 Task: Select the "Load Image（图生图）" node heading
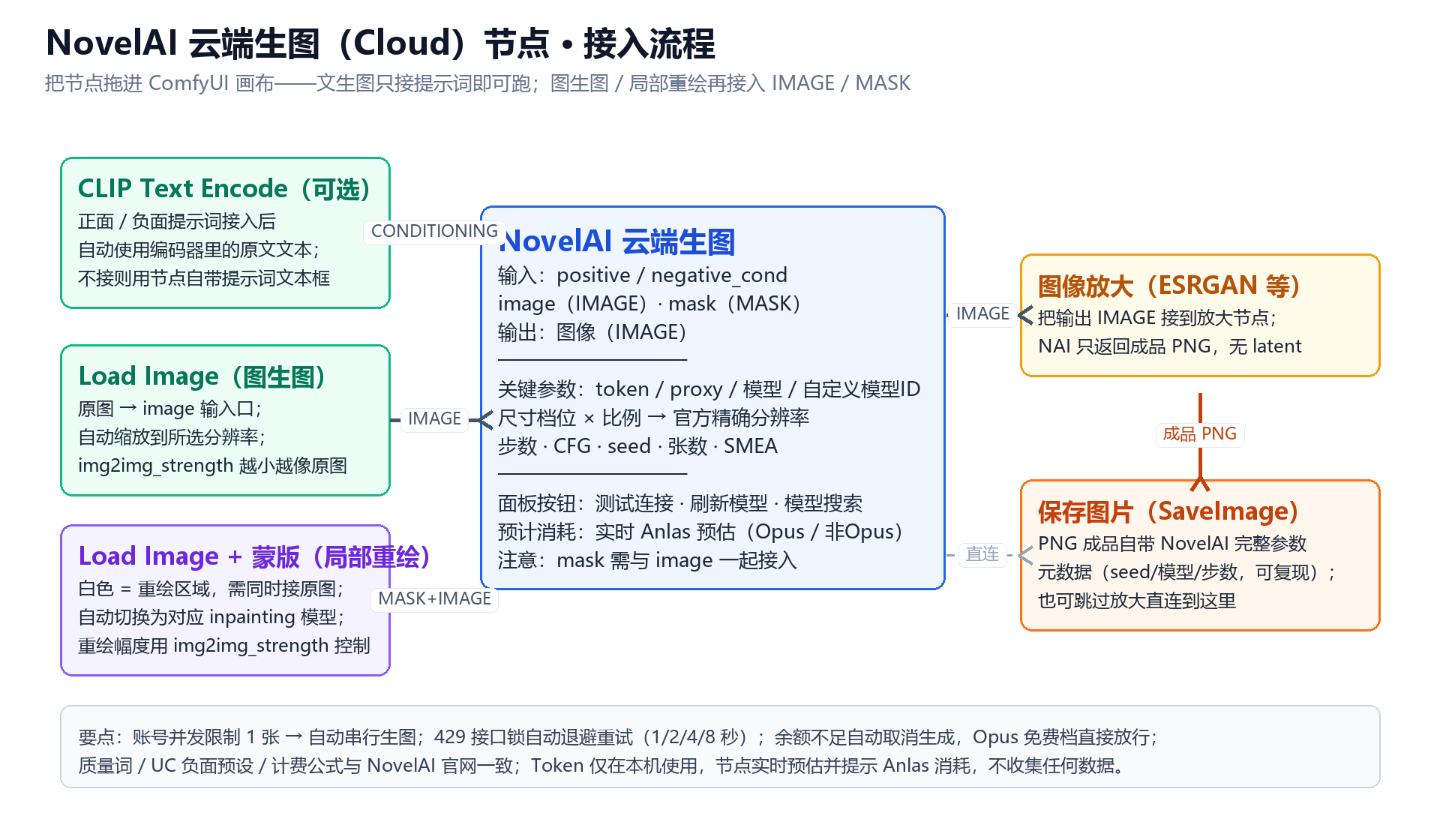pos(202,376)
